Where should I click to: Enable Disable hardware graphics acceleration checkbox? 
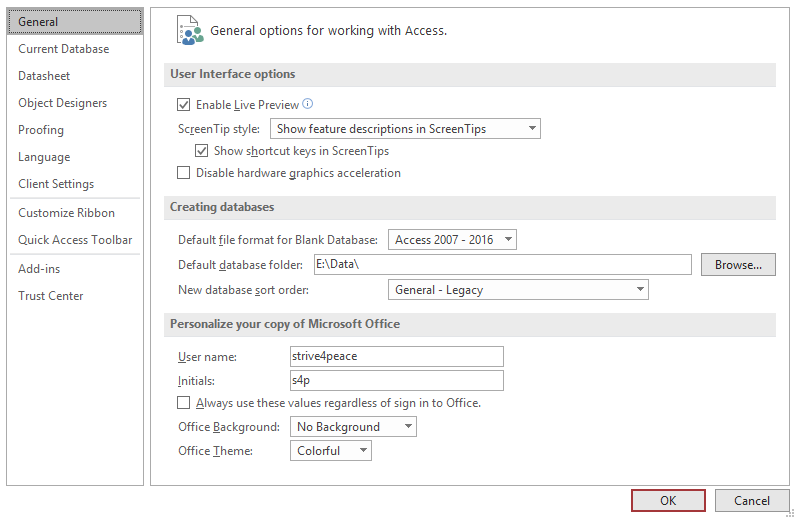(183, 173)
